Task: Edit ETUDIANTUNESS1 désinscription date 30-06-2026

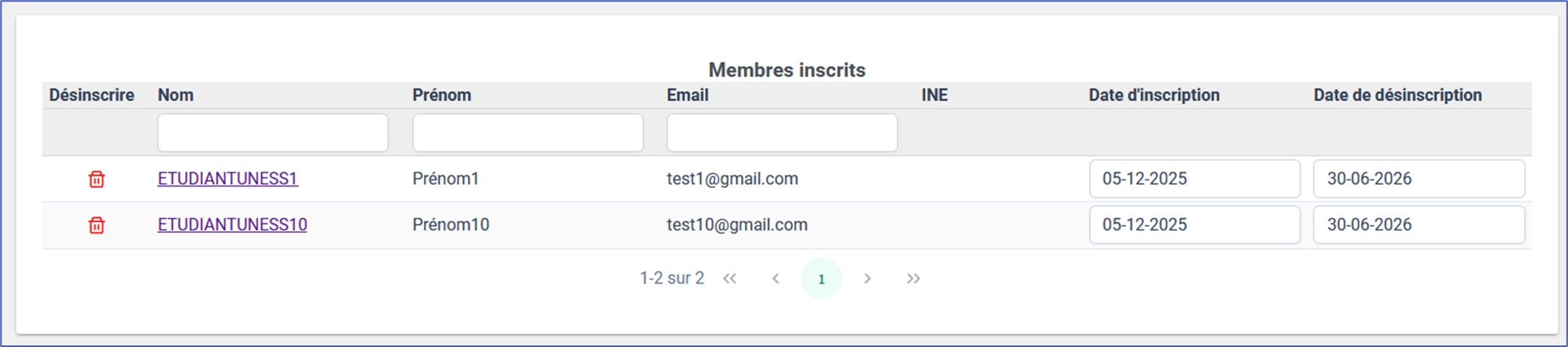Action: 1419,179
